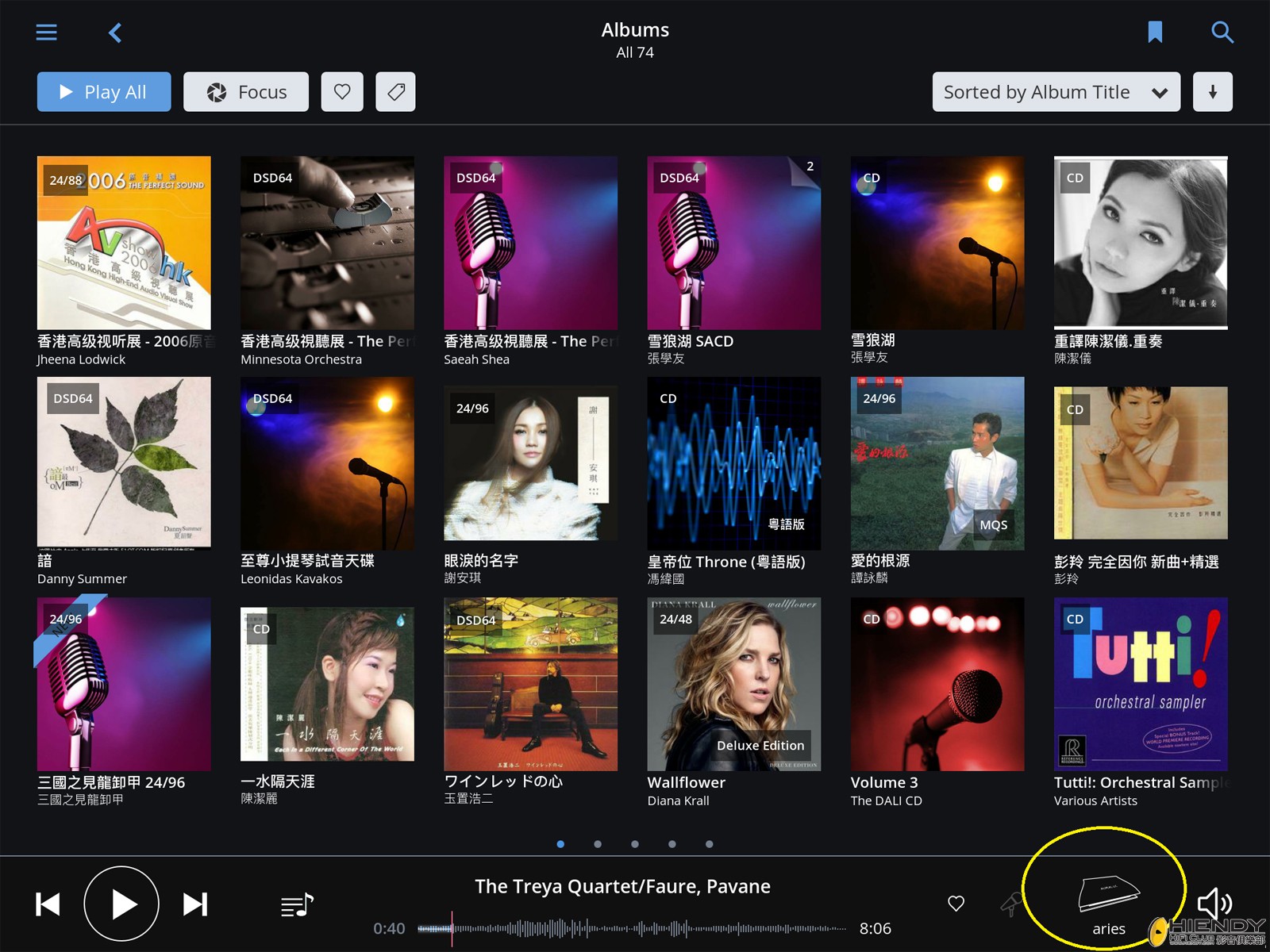Expand the Sorted by Album Title dropdown
The image size is (1270, 952).
1056,92
